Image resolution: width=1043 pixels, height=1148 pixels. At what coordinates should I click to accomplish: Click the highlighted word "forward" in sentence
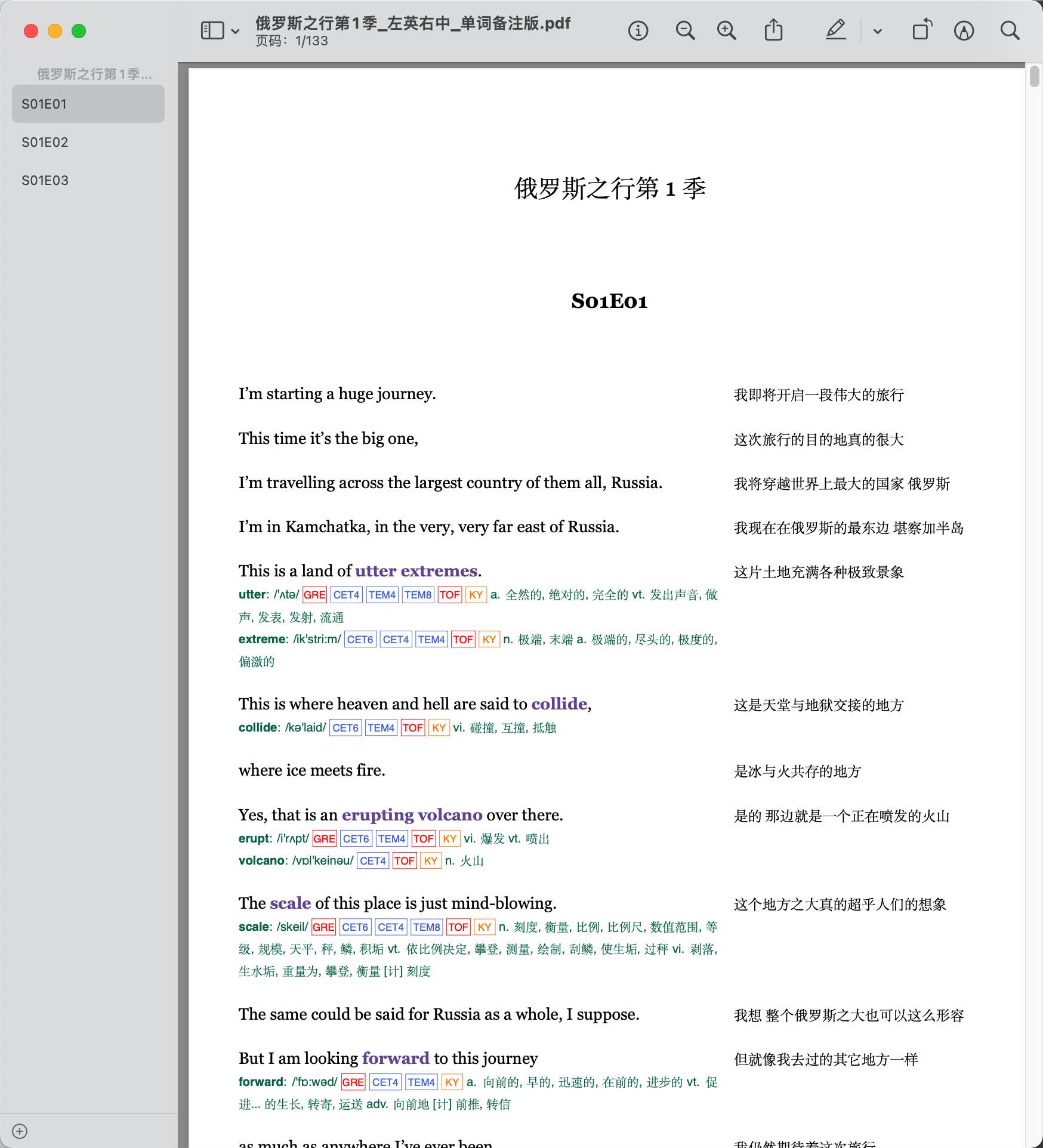(396, 1058)
